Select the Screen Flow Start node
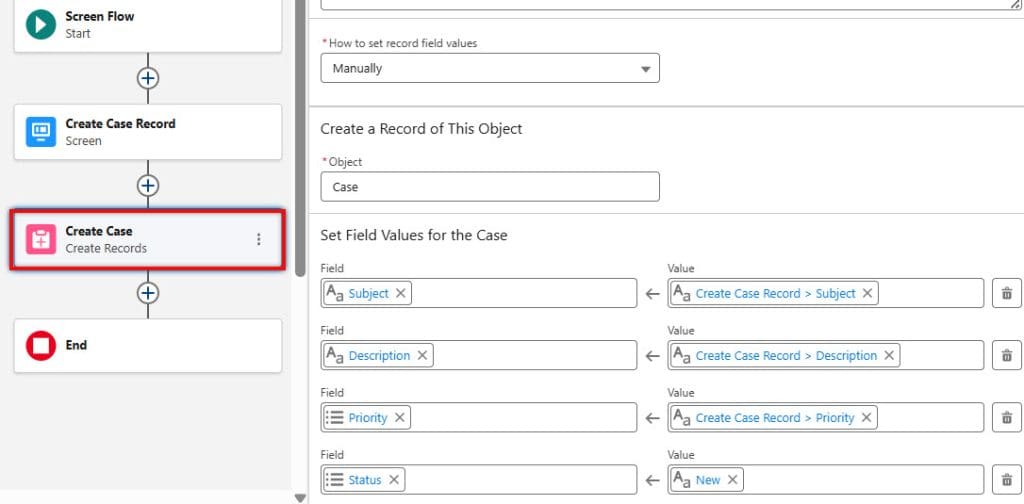1024x504 pixels. (x=148, y=25)
